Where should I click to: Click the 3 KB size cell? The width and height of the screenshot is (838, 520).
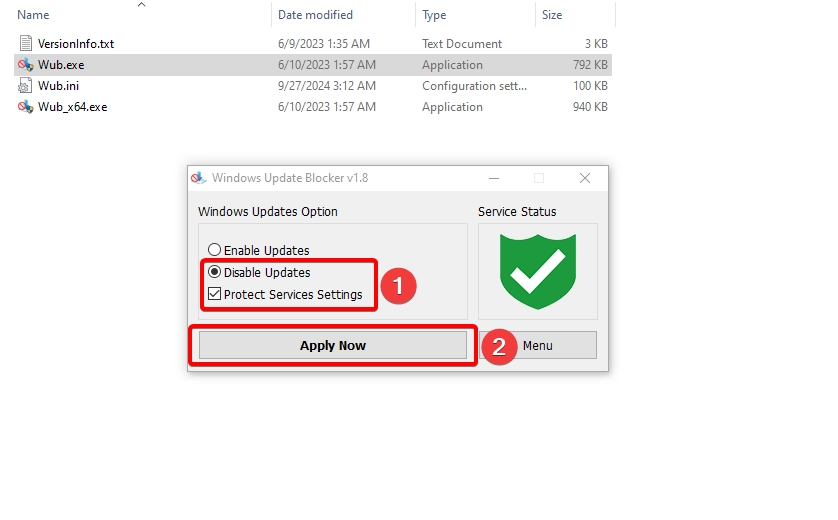tap(596, 44)
